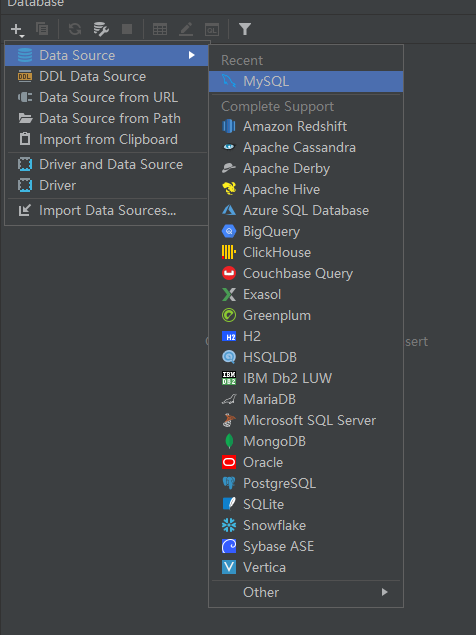Screen dimensions: 476x635
Task: Expand the Other databases submenu
Action: [x=306, y=592]
